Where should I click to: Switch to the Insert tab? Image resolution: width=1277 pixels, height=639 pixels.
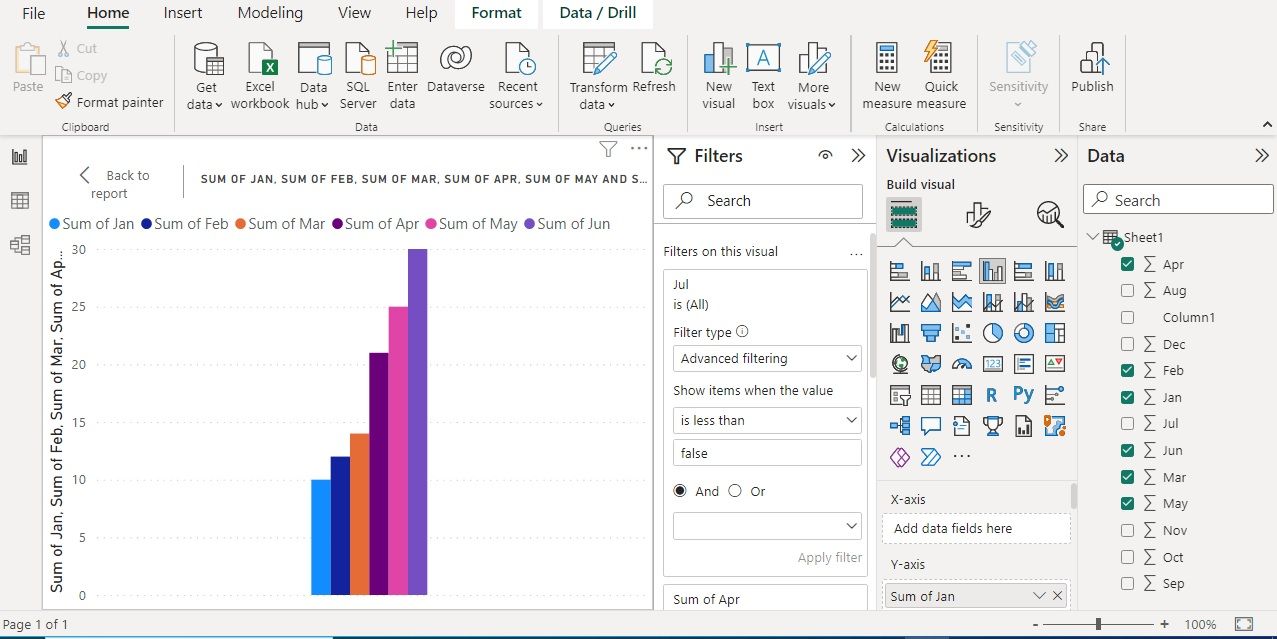point(183,13)
